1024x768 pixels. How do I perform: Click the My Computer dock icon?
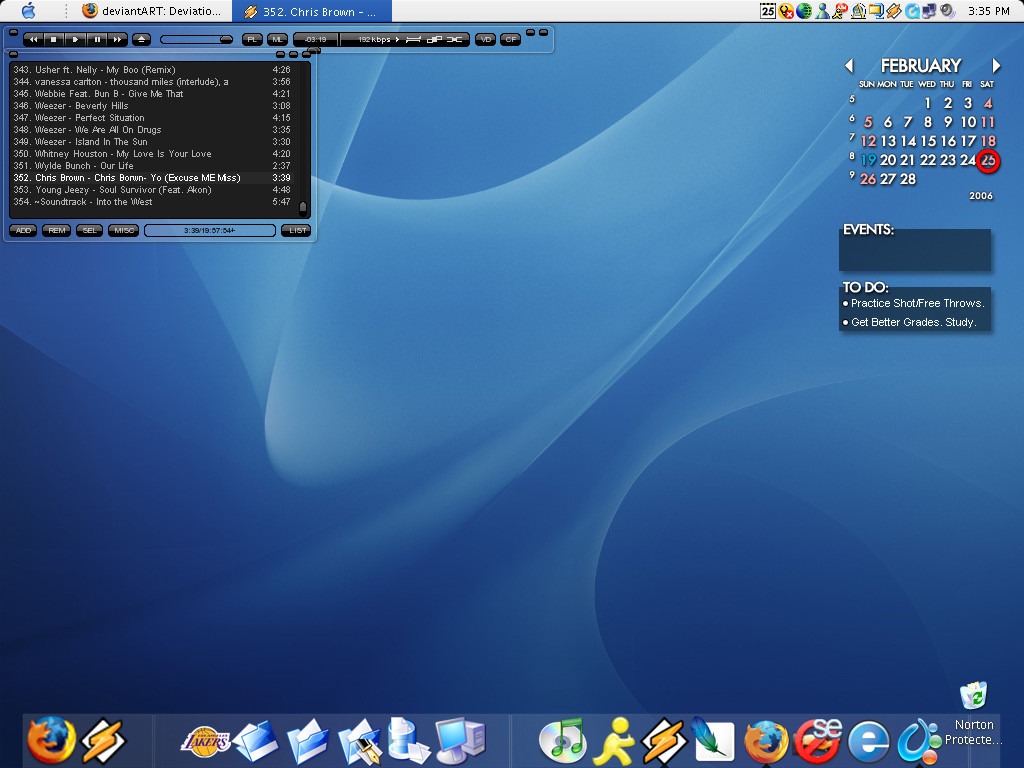tap(460, 741)
